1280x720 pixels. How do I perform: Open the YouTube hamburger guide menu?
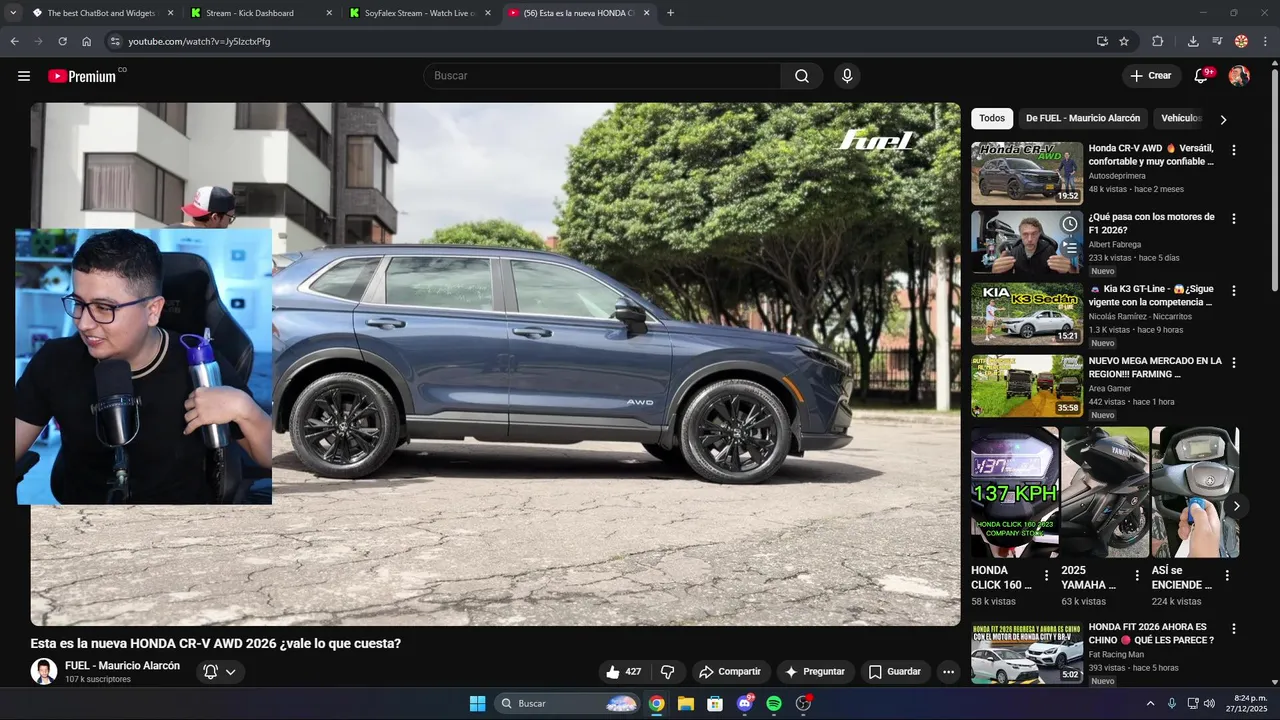(24, 76)
